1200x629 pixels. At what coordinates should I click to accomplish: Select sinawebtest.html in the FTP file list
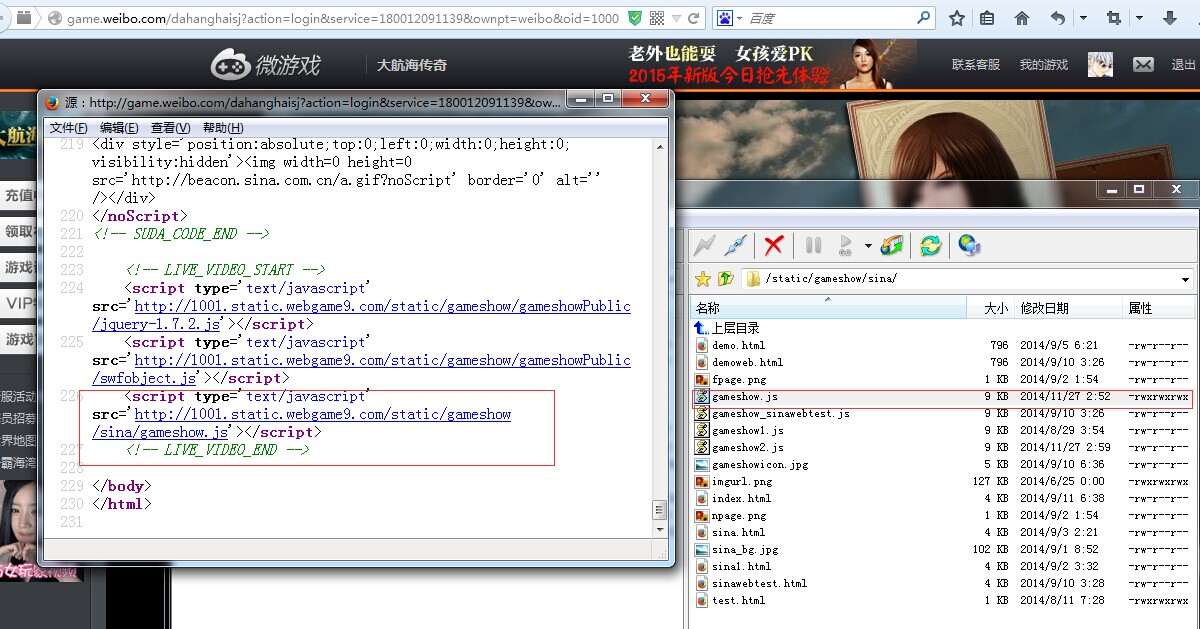pos(943,583)
